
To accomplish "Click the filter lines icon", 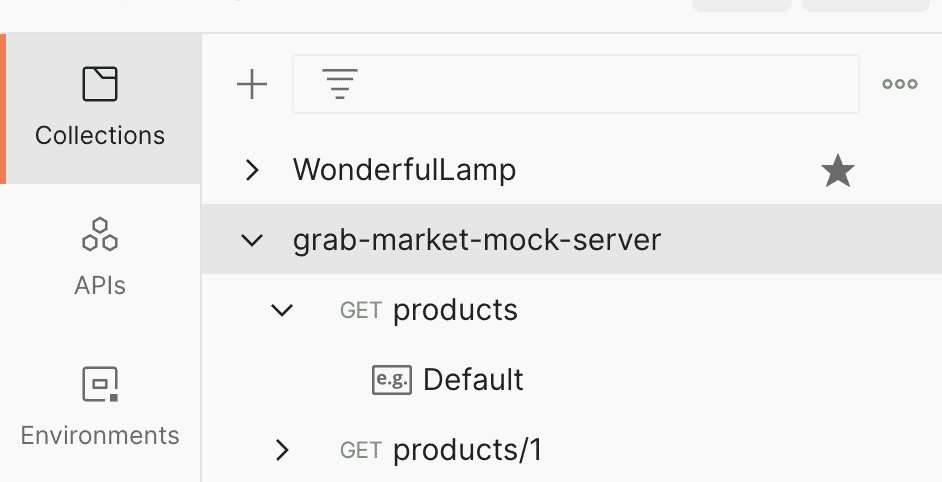I will [x=339, y=84].
